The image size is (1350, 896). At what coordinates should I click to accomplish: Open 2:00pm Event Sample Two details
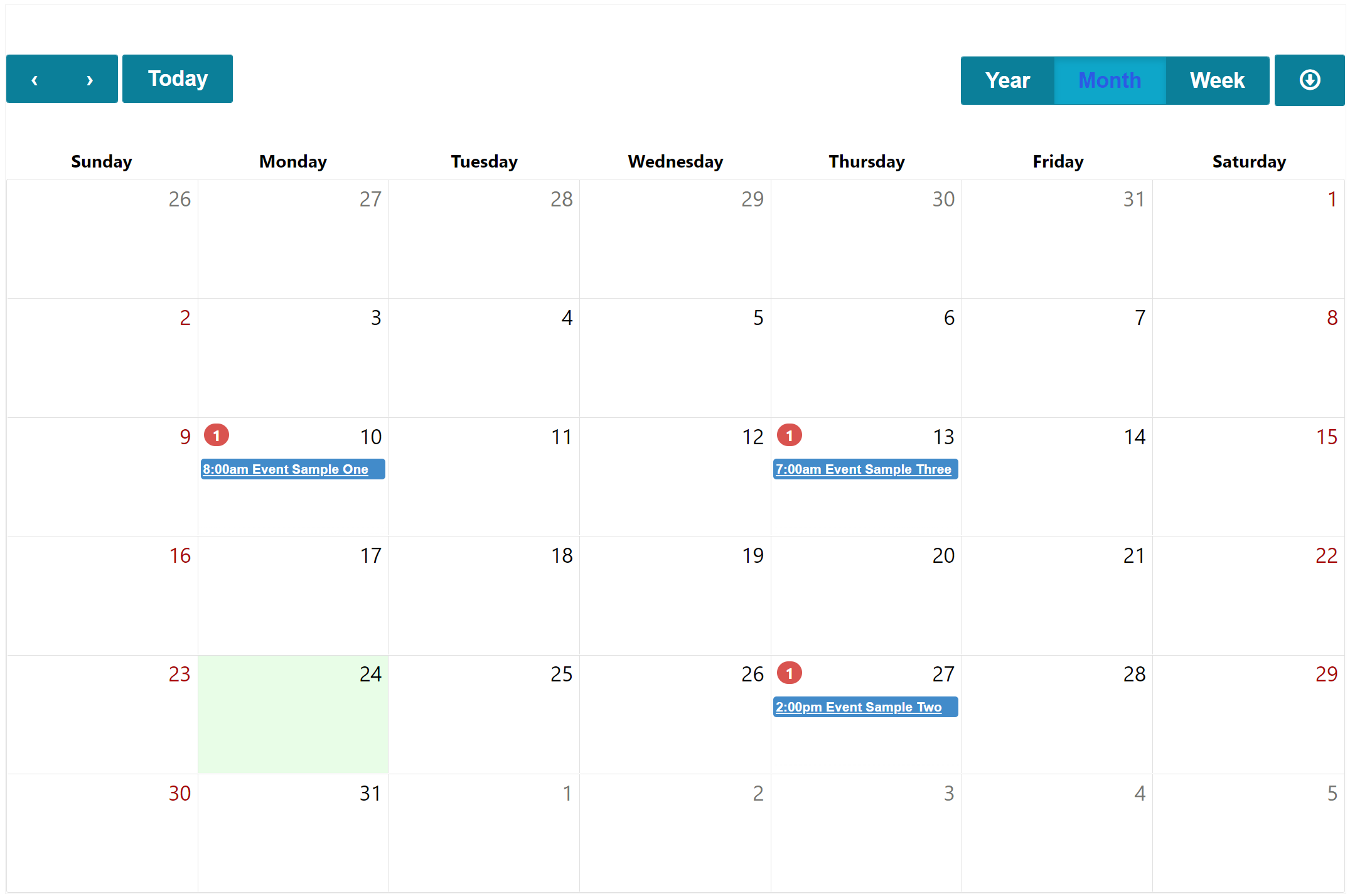click(862, 707)
